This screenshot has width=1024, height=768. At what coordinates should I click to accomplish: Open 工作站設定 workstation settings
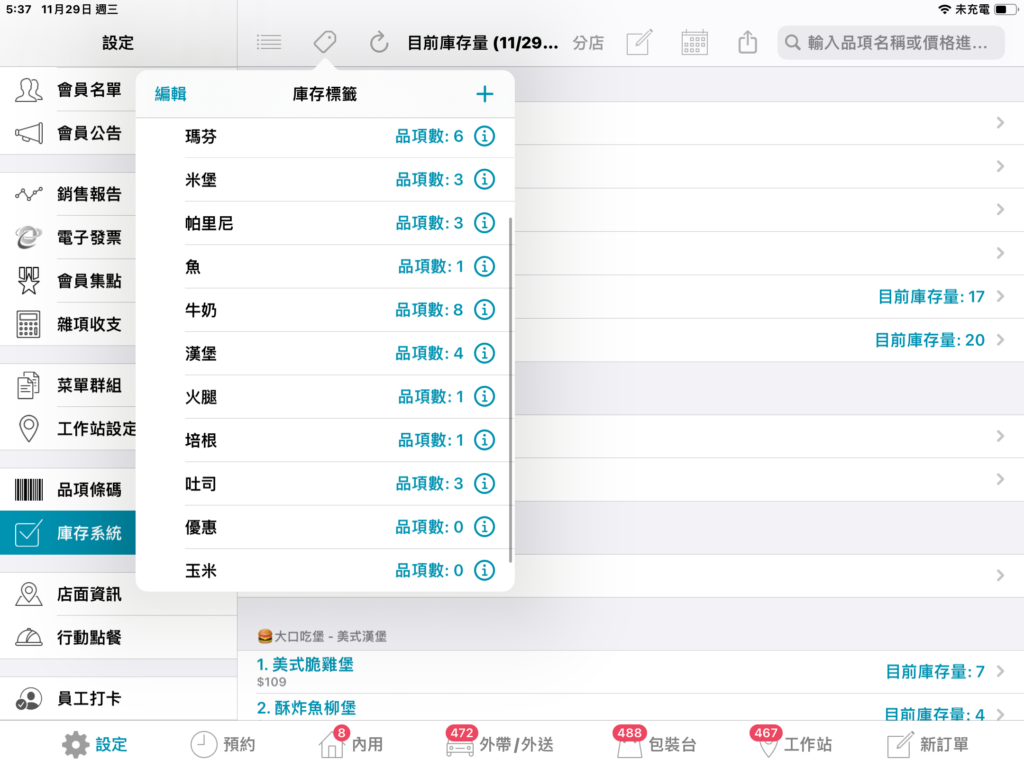click(68, 428)
